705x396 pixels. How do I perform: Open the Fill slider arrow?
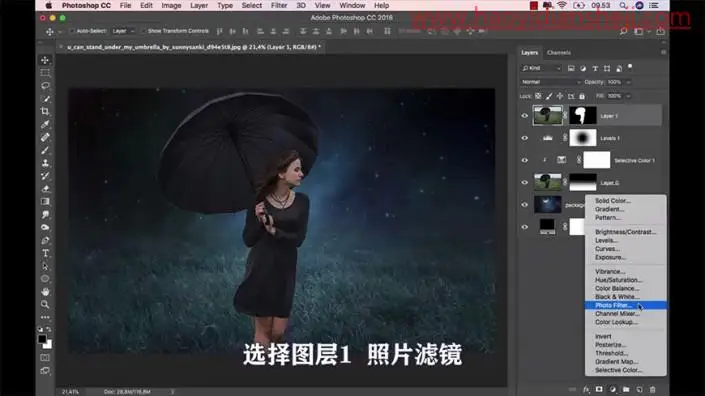click(629, 96)
